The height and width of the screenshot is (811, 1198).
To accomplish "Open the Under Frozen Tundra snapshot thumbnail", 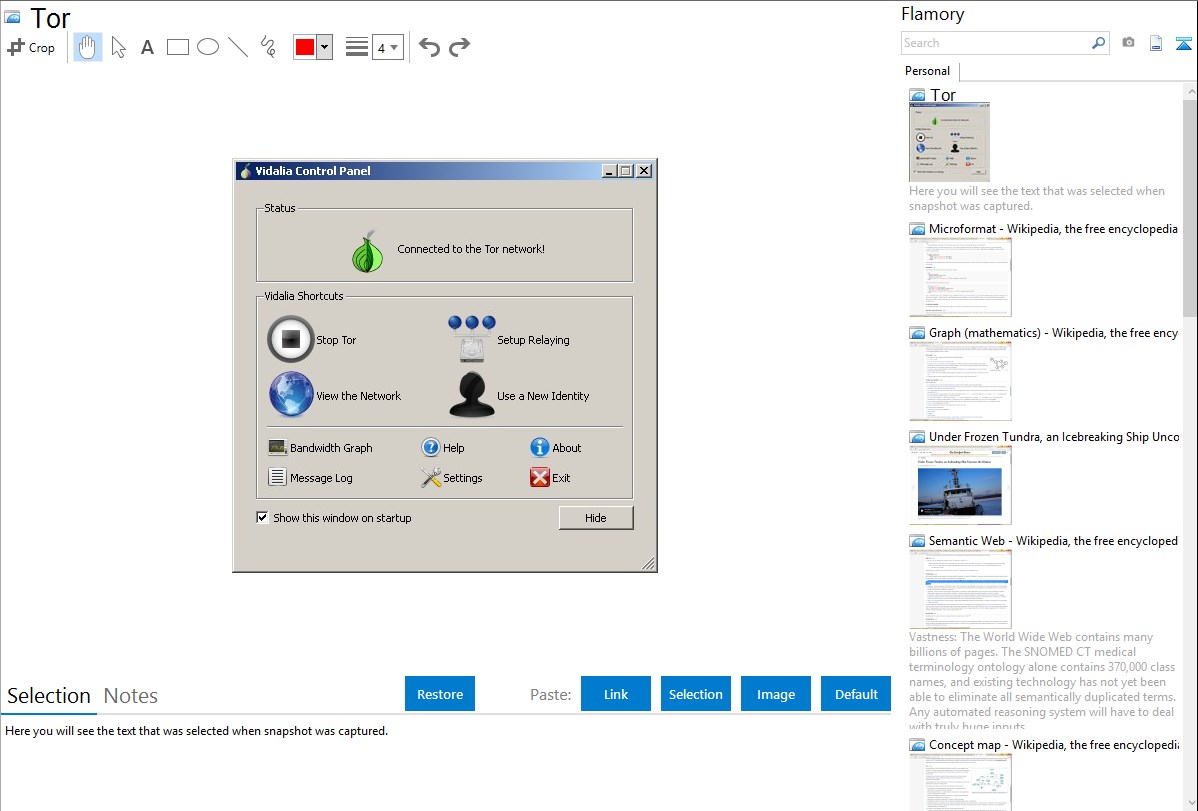I will (x=960, y=485).
